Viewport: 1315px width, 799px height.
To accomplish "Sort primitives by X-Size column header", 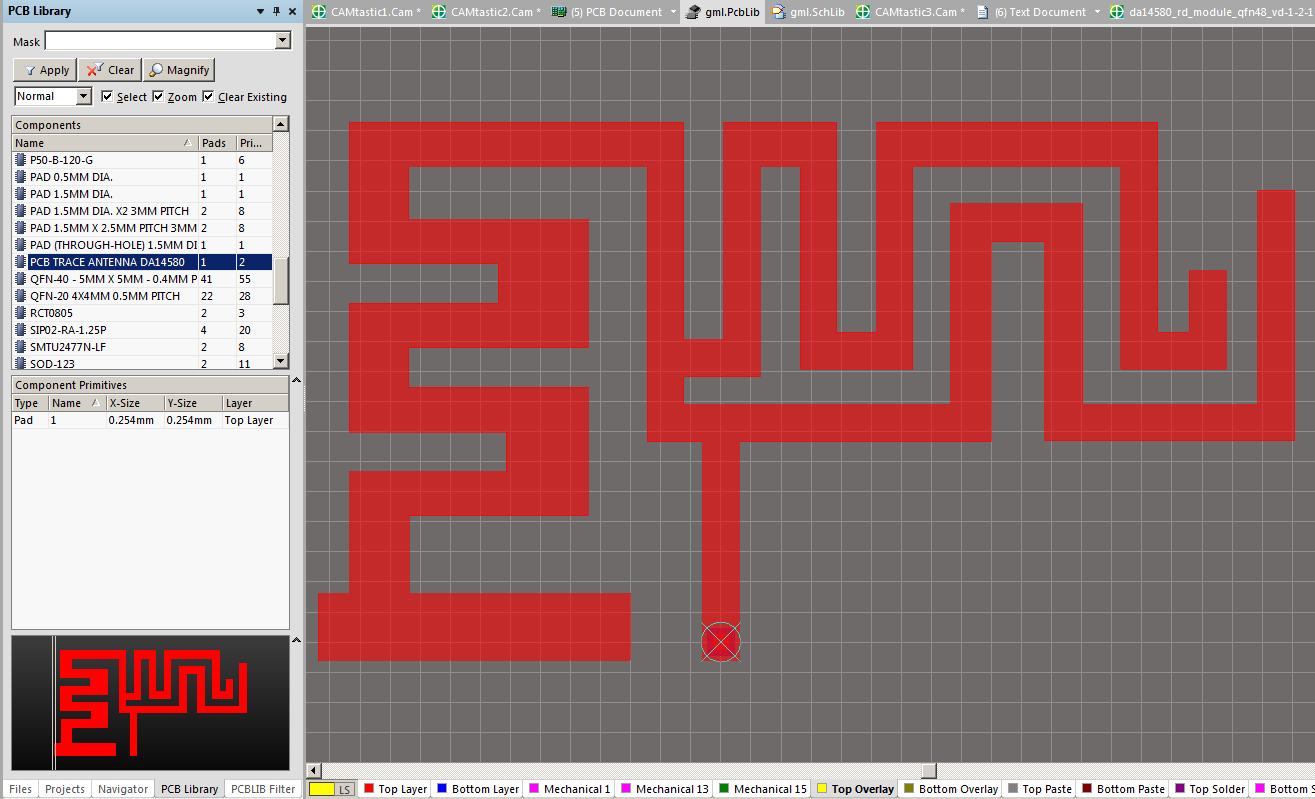I will click(134, 403).
